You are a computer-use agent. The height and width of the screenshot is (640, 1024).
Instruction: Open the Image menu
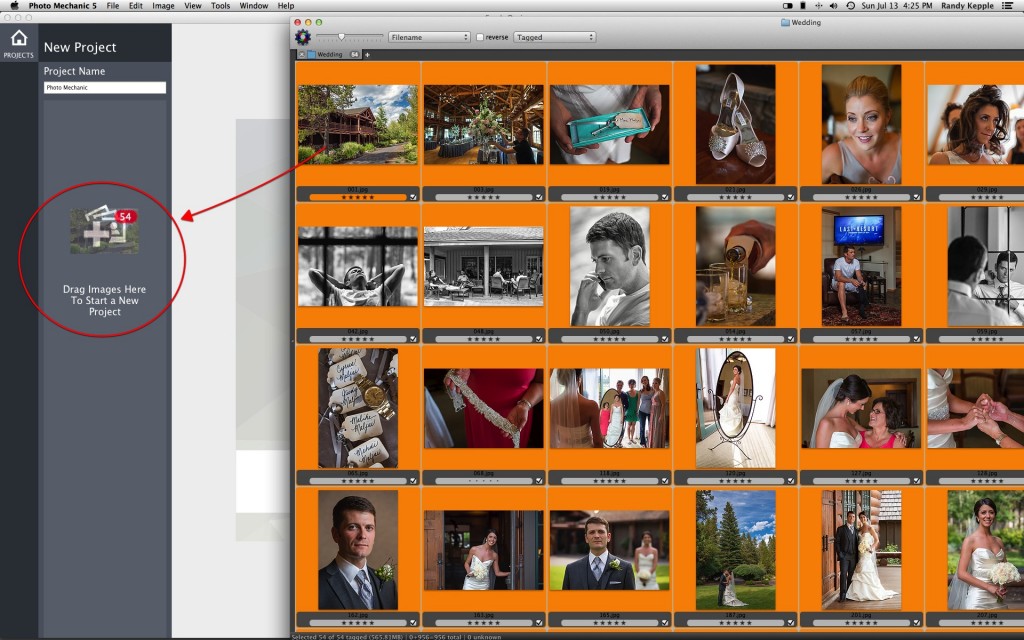(163, 6)
